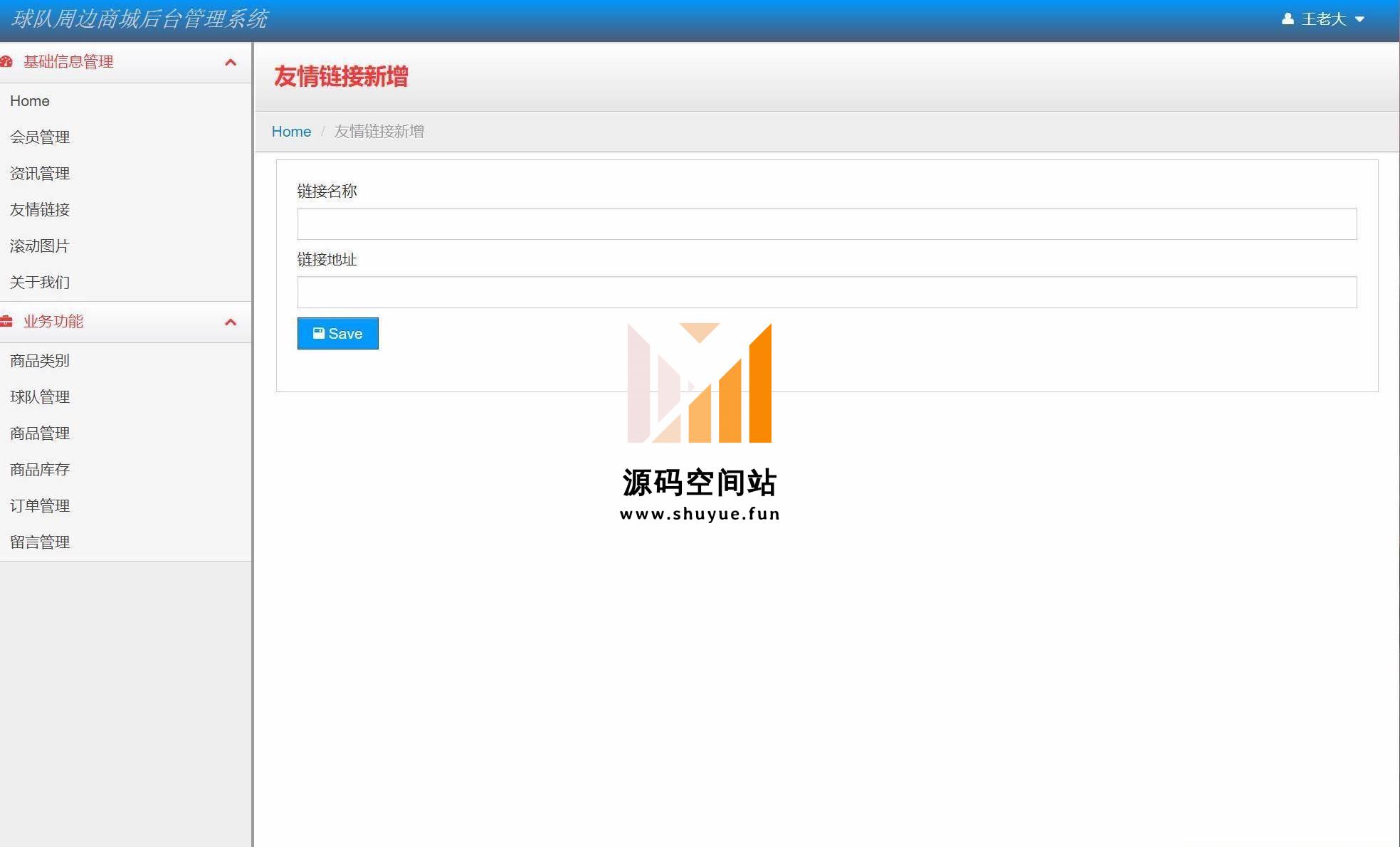This screenshot has width=1400, height=847.
Task: Focus the 链接地址 input field
Action: (827, 292)
